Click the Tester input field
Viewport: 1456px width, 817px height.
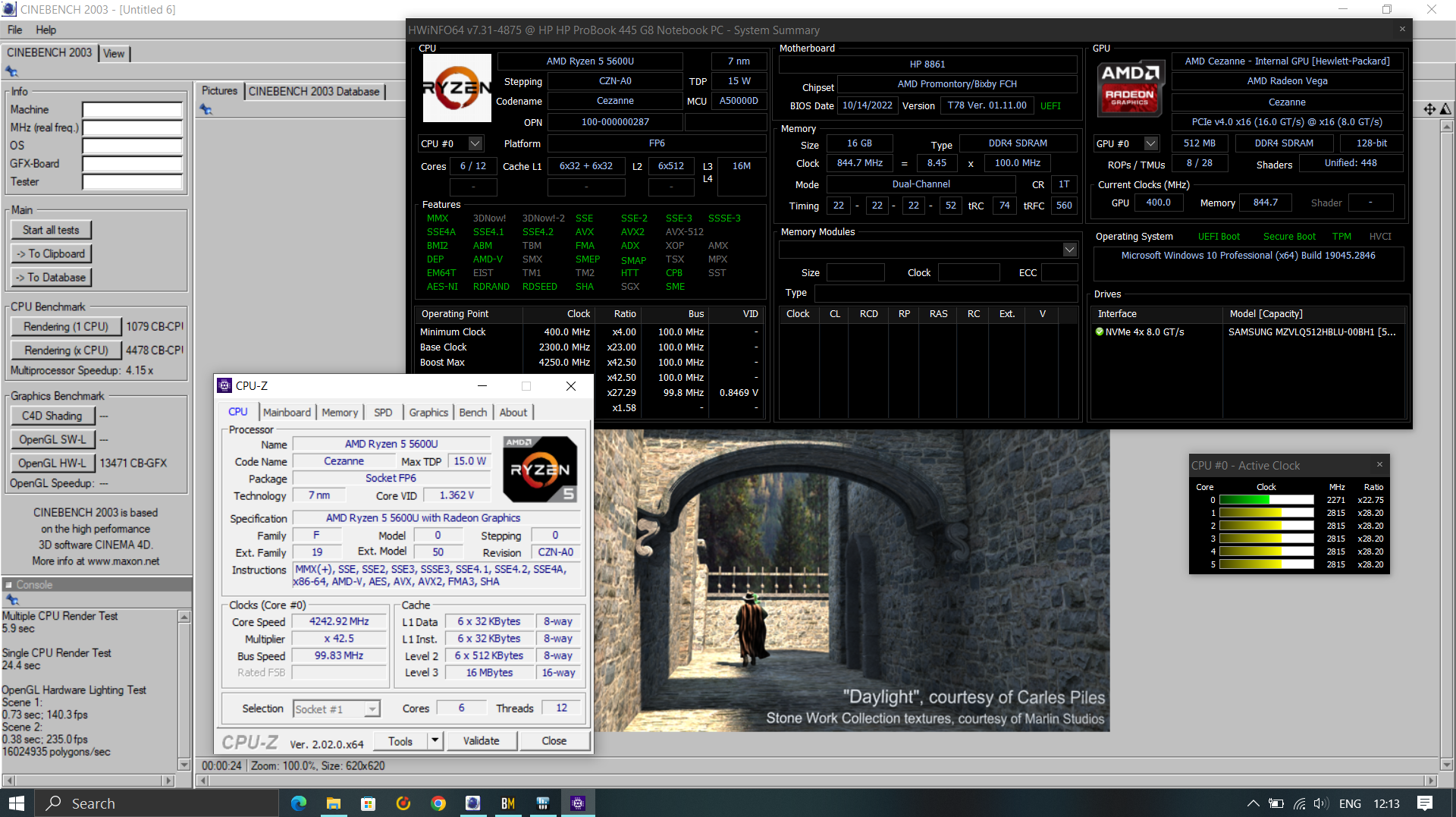click(x=132, y=181)
